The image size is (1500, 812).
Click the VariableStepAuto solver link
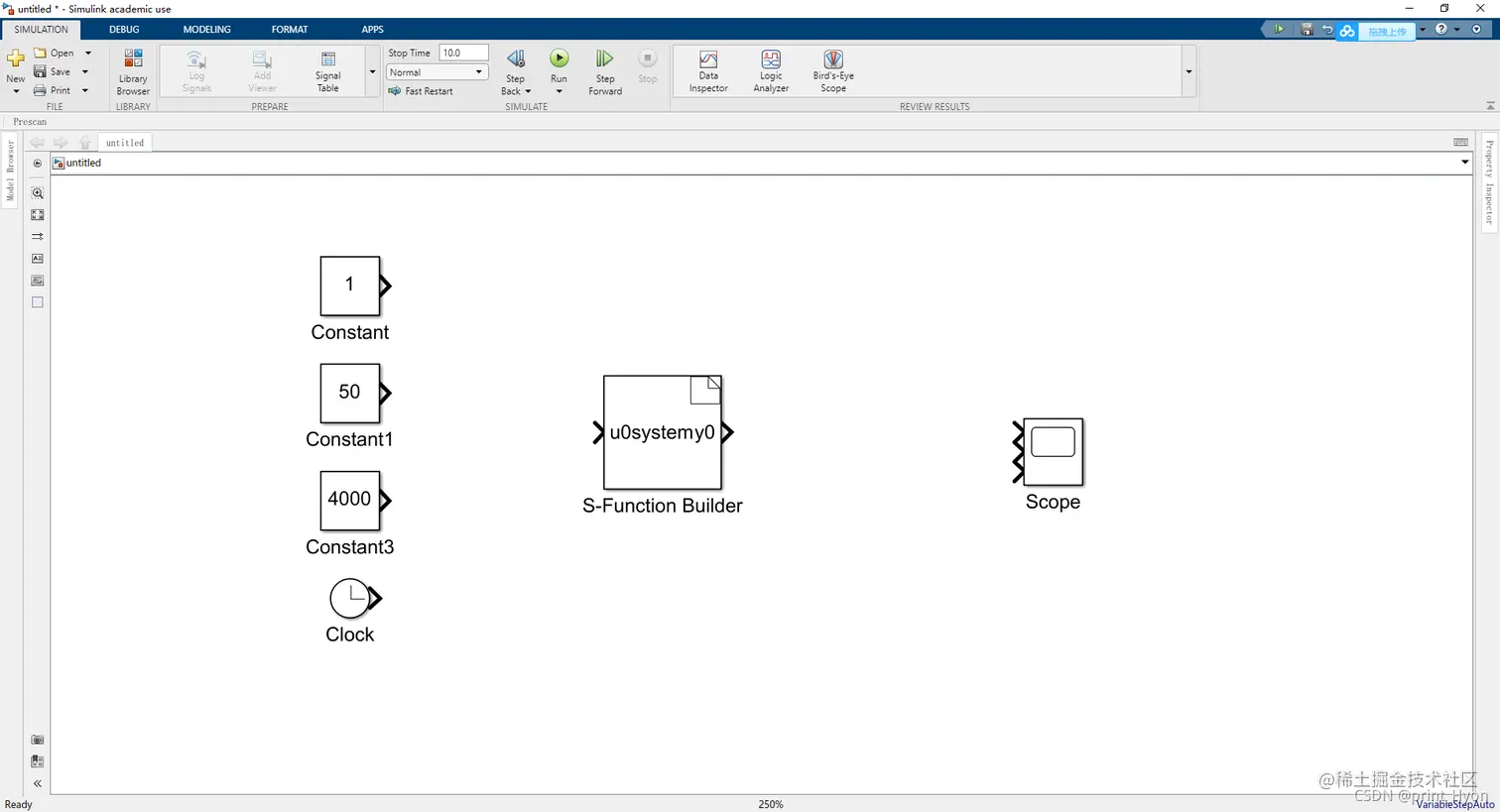click(1454, 804)
